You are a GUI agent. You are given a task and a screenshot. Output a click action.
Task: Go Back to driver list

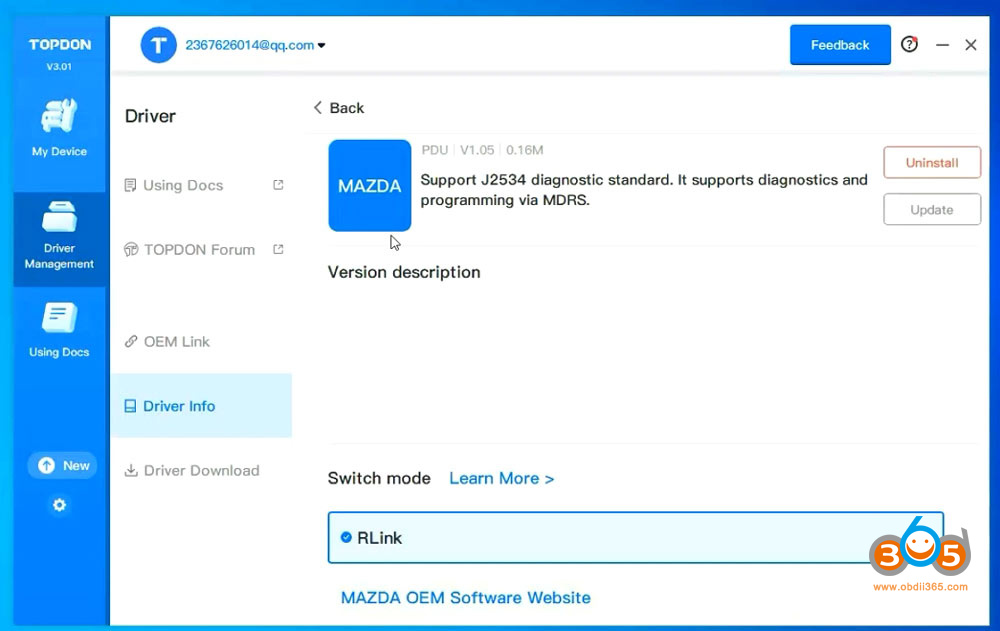pyautogui.click(x=339, y=108)
